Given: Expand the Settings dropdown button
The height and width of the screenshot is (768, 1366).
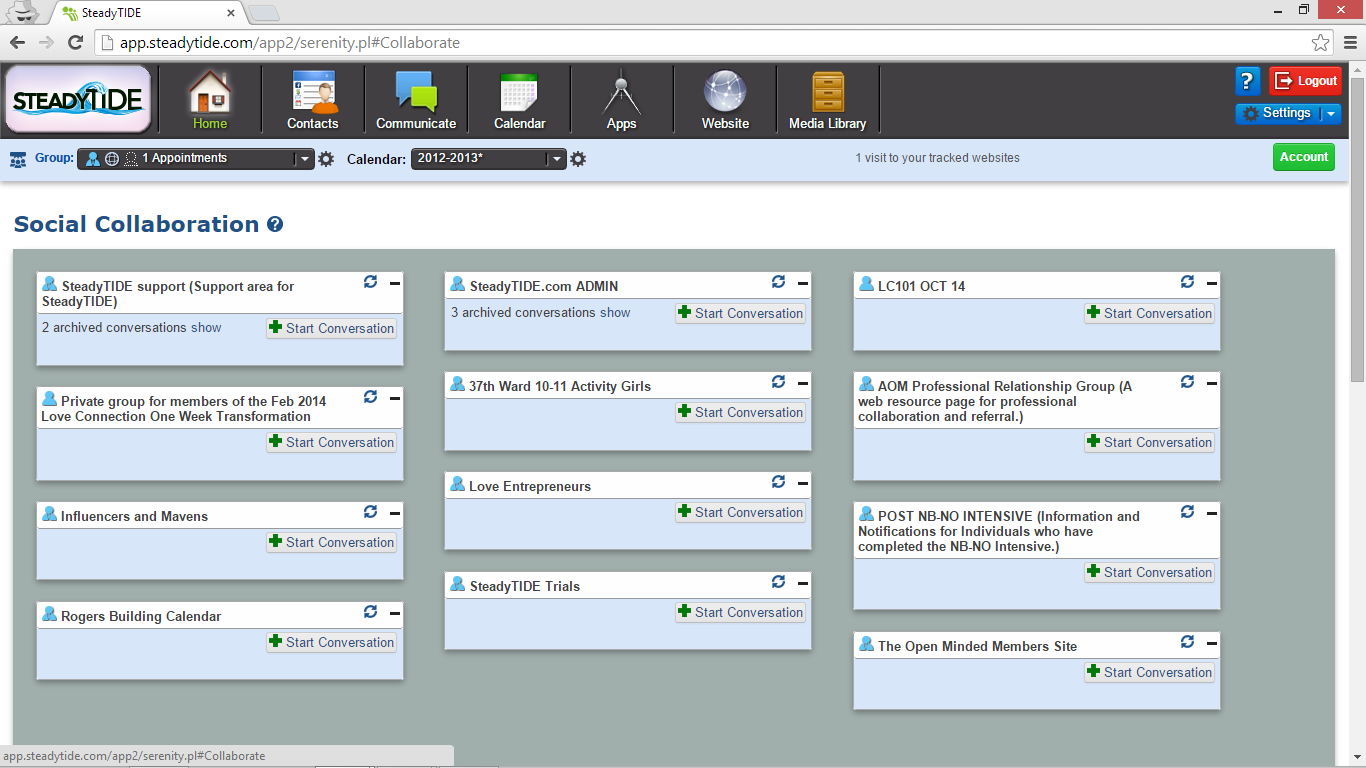Looking at the screenshot, I should point(1330,114).
